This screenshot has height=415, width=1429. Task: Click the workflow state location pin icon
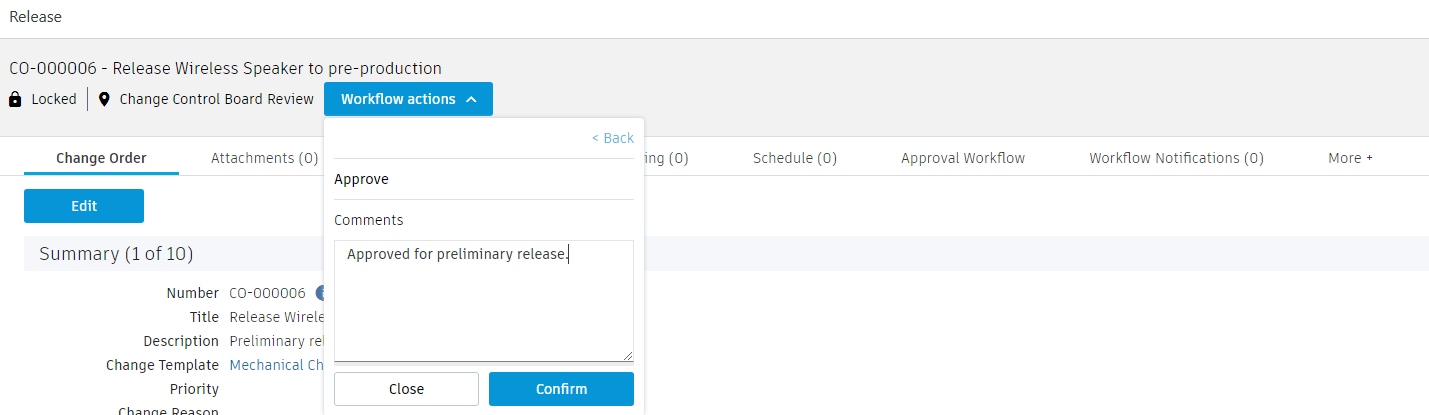point(104,100)
